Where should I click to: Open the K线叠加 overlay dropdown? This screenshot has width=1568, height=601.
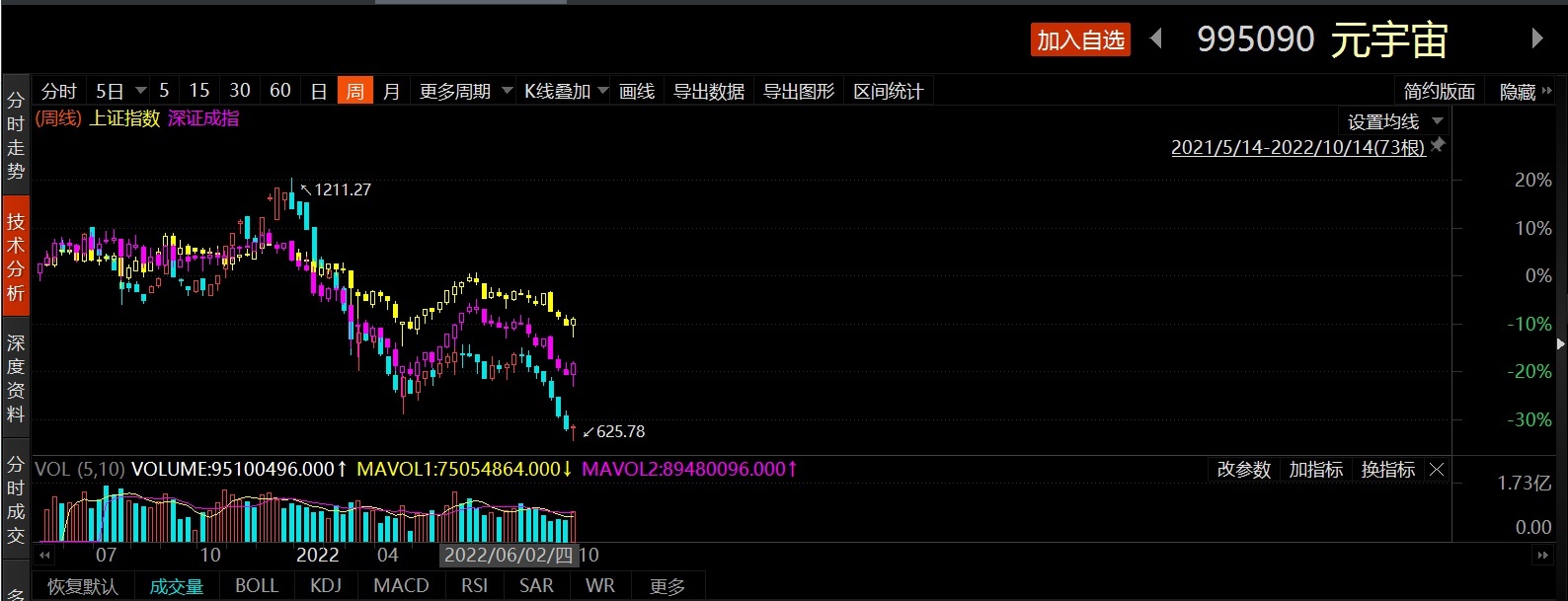point(566,92)
